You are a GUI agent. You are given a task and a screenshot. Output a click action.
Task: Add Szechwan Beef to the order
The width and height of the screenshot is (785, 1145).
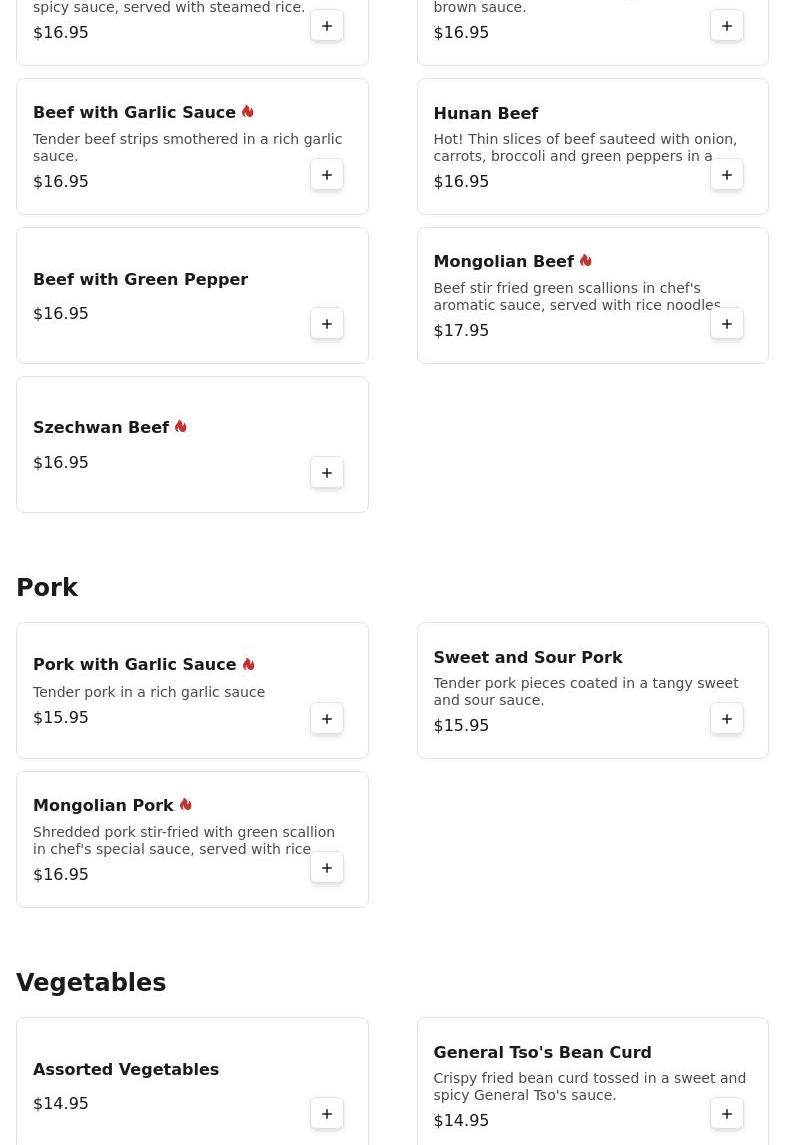click(x=327, y=473)
